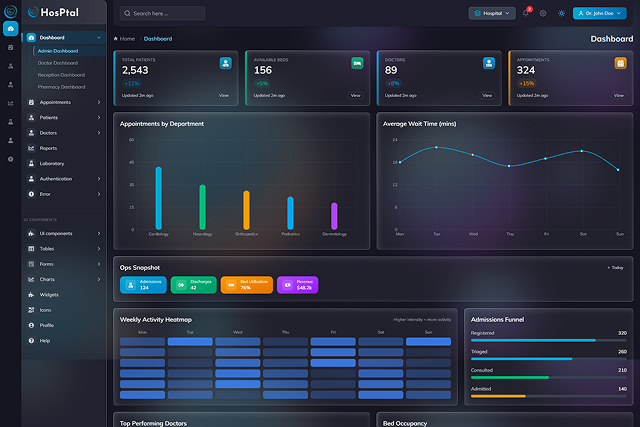The width and height of the screenshot is (640, 427).
Task: Click the Widgets sidebar icon
Action: click(x=31, y=295)
